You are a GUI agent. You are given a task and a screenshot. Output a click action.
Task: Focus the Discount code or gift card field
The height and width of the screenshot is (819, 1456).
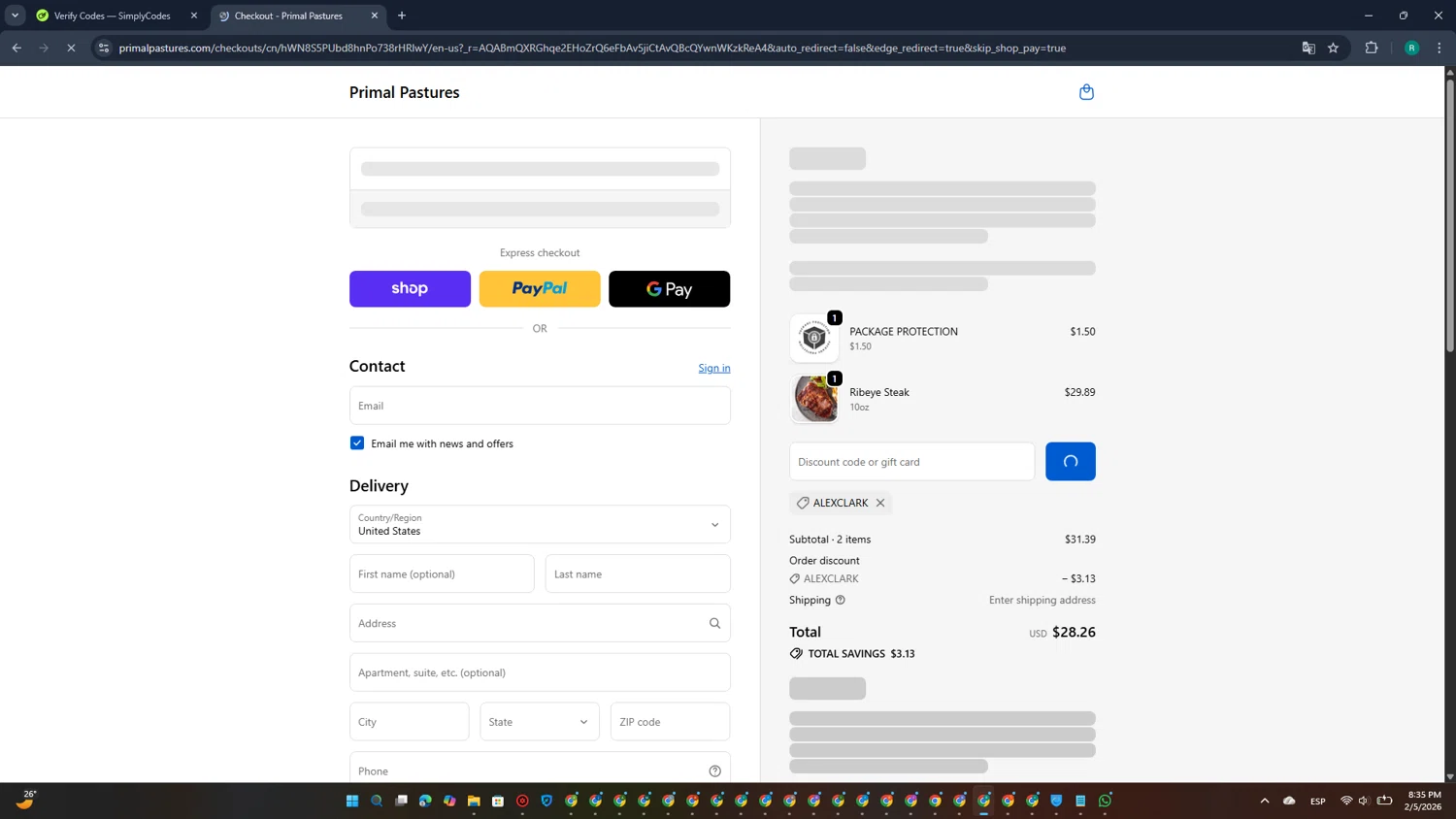pos(912,462)
